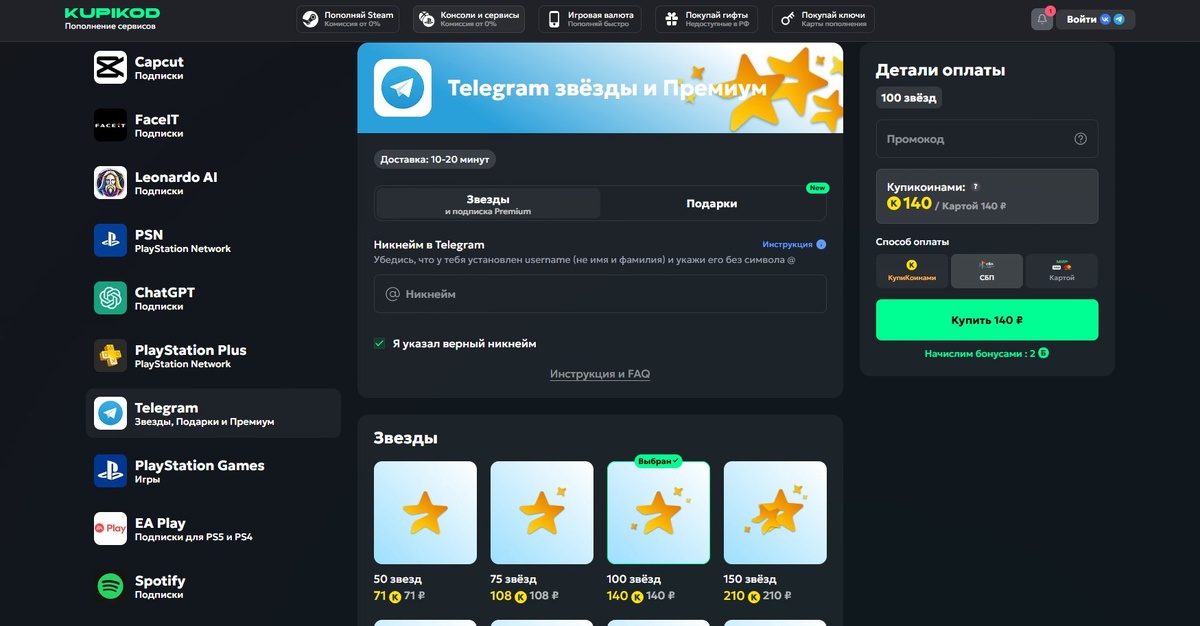
Task: Click the PlayStation Games Игры sidebar label
Action: (x=200, y=472)
